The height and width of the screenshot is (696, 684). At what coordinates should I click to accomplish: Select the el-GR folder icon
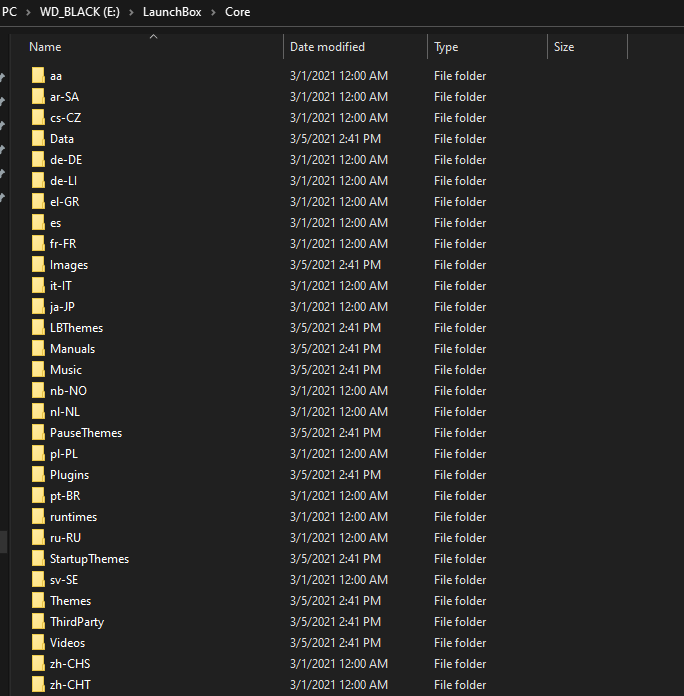coord(38,202)
